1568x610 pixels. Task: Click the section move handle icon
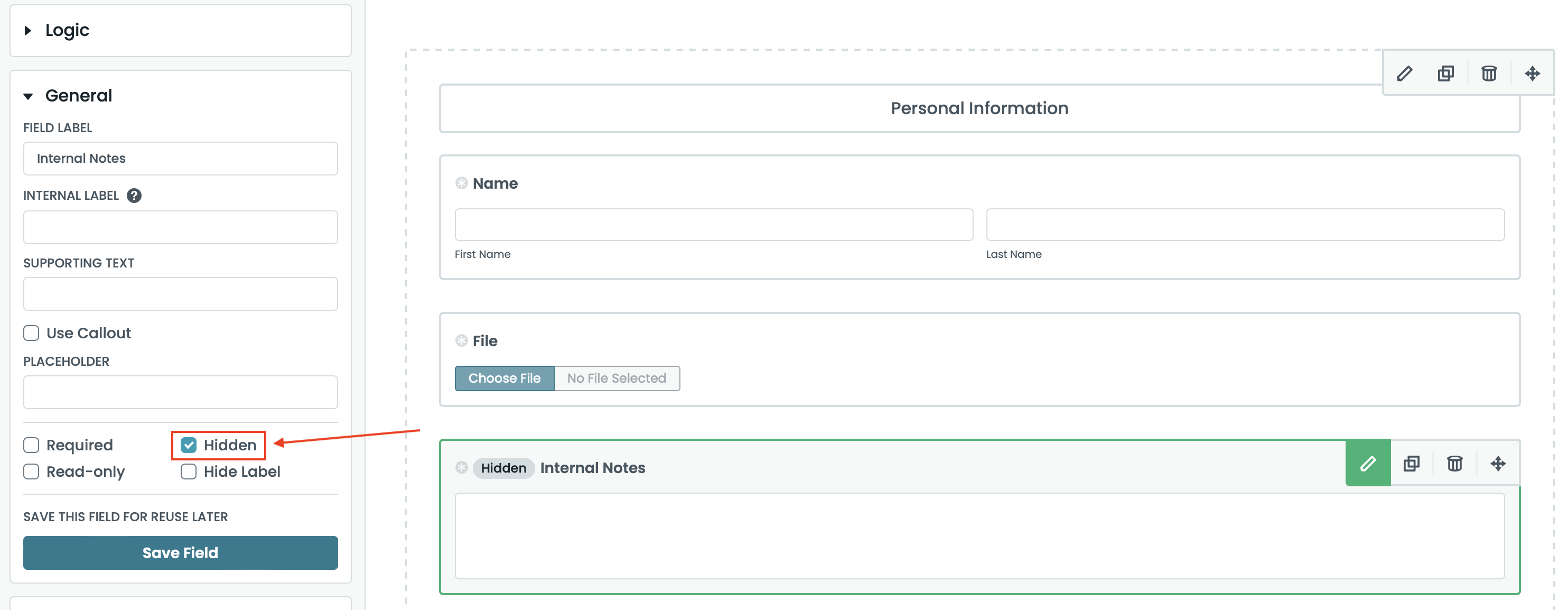click(1532, 73)
